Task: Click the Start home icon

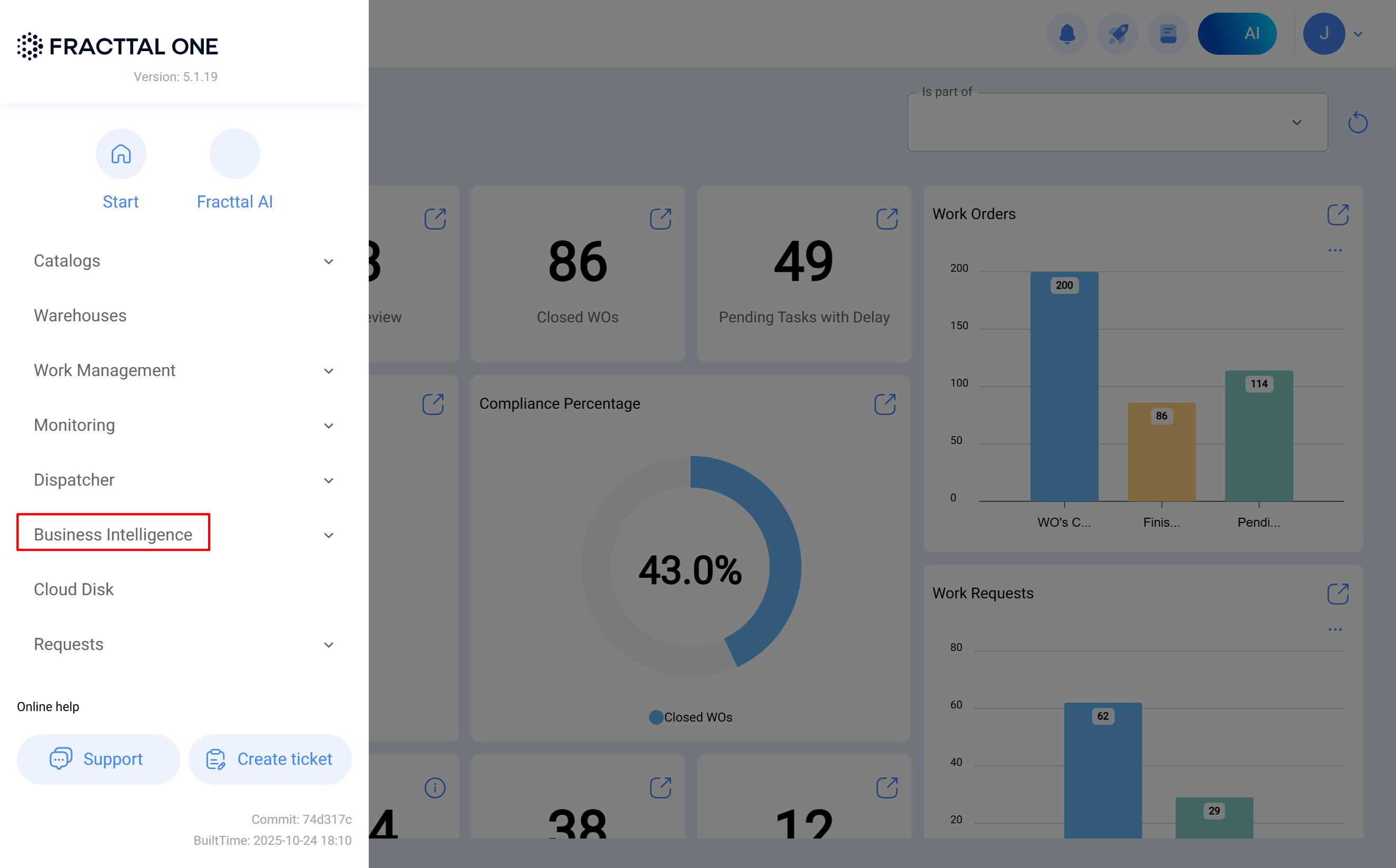Action: 121,154
